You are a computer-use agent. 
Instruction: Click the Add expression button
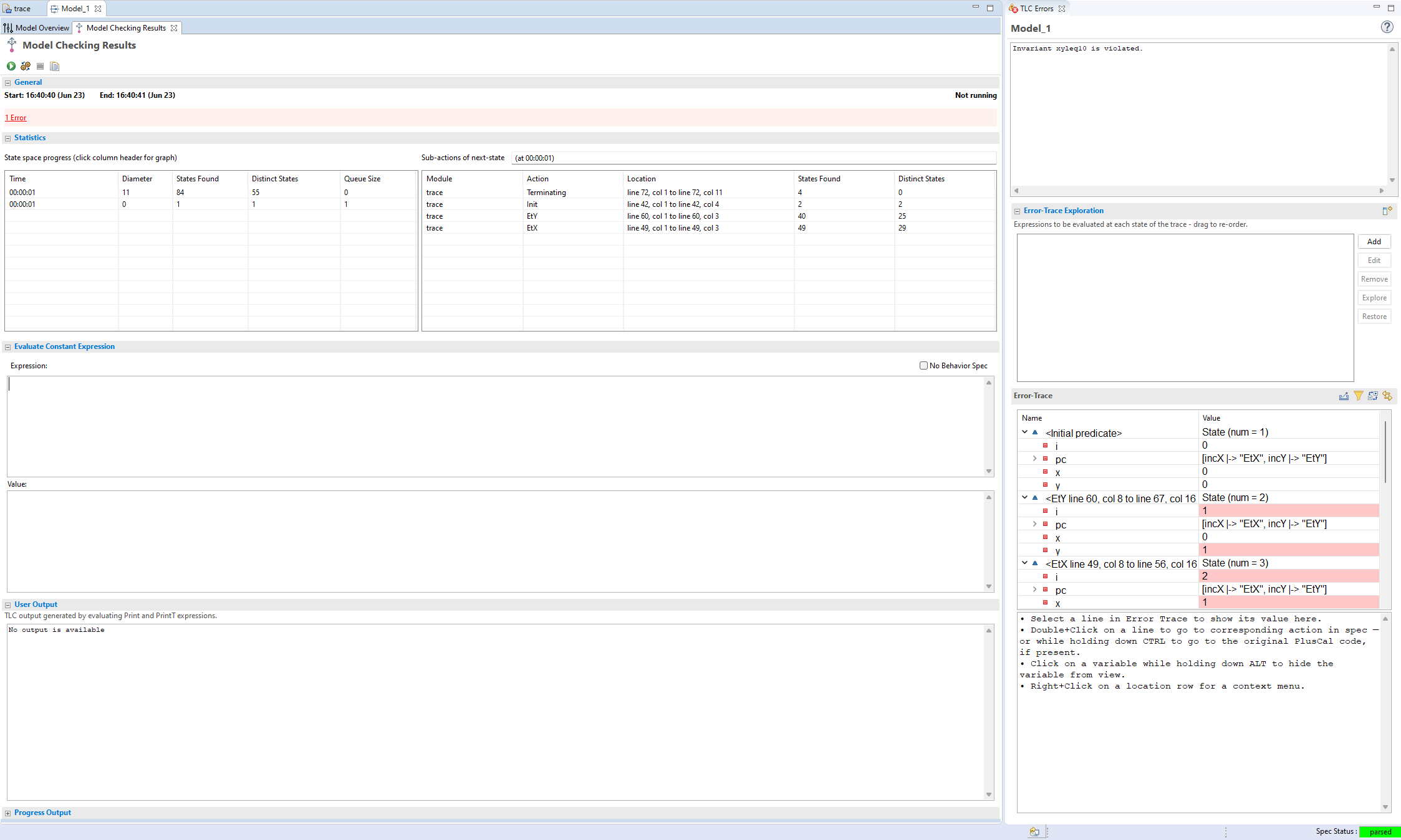coord(1374,242)
